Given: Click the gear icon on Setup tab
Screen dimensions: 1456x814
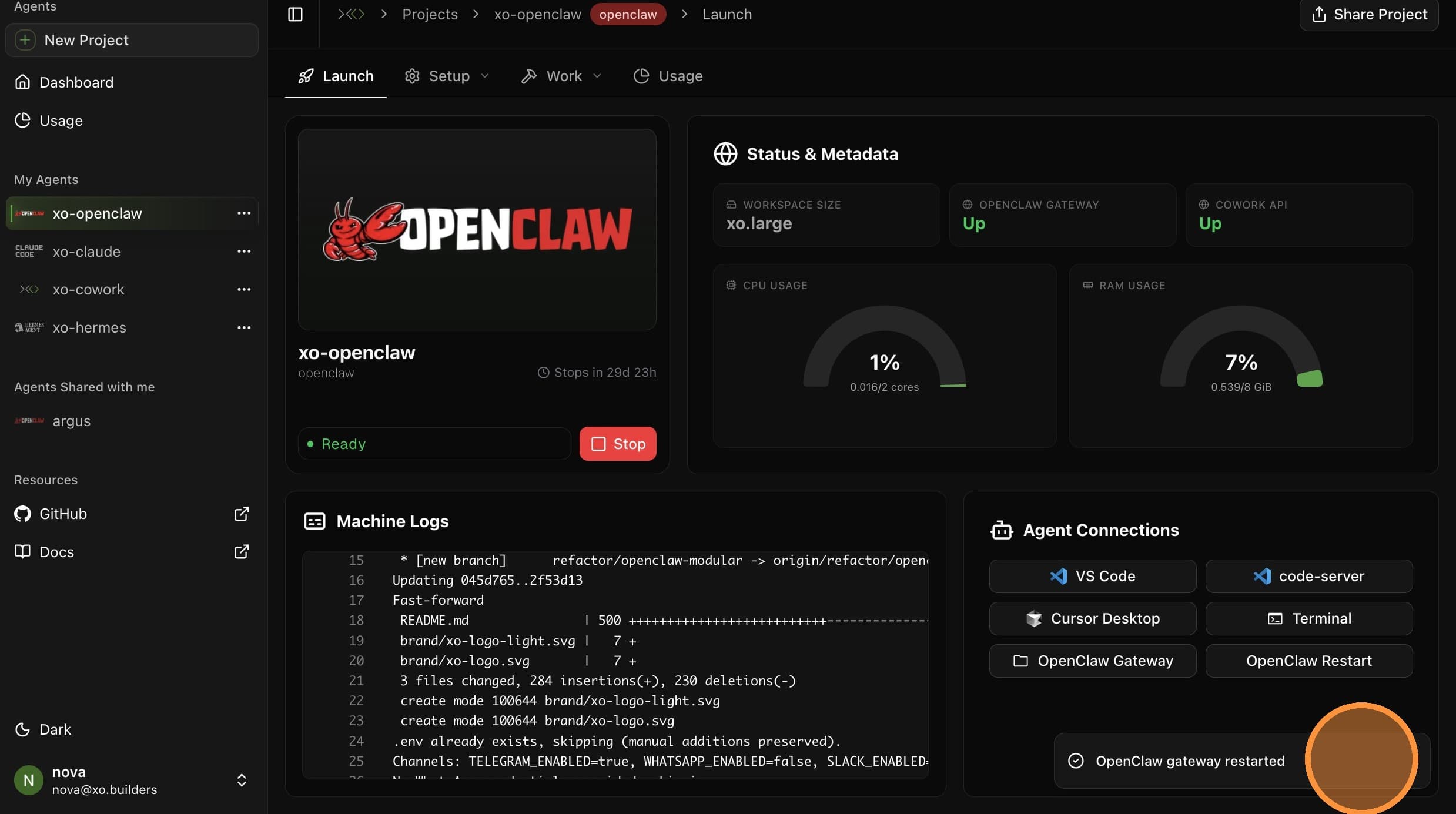Looking at the screenshot, I should (412, 76).
